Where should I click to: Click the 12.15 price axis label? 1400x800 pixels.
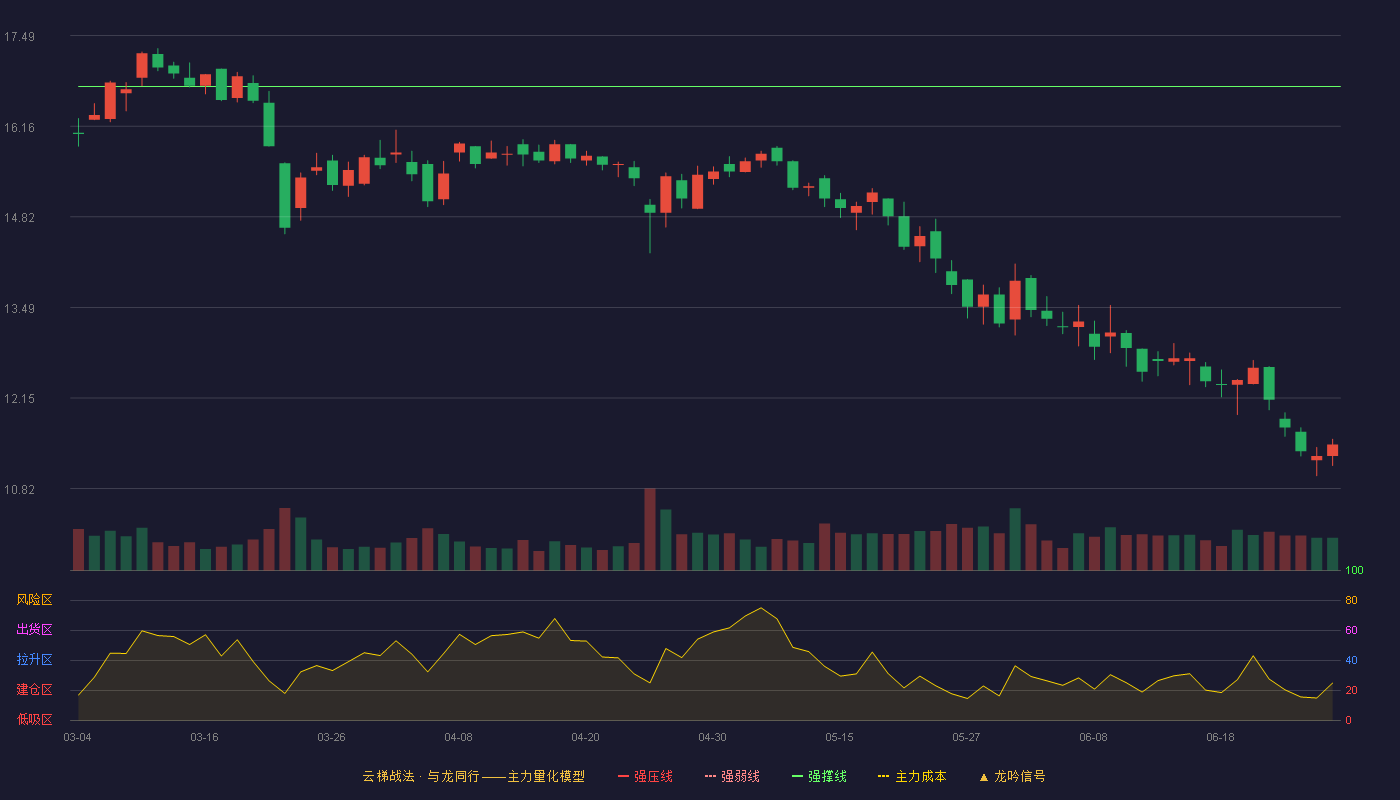19,399
